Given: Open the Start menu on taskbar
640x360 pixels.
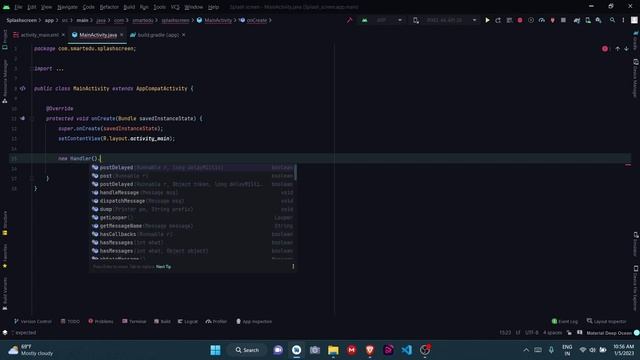Looking at the screenshot, I should point(216,350).
